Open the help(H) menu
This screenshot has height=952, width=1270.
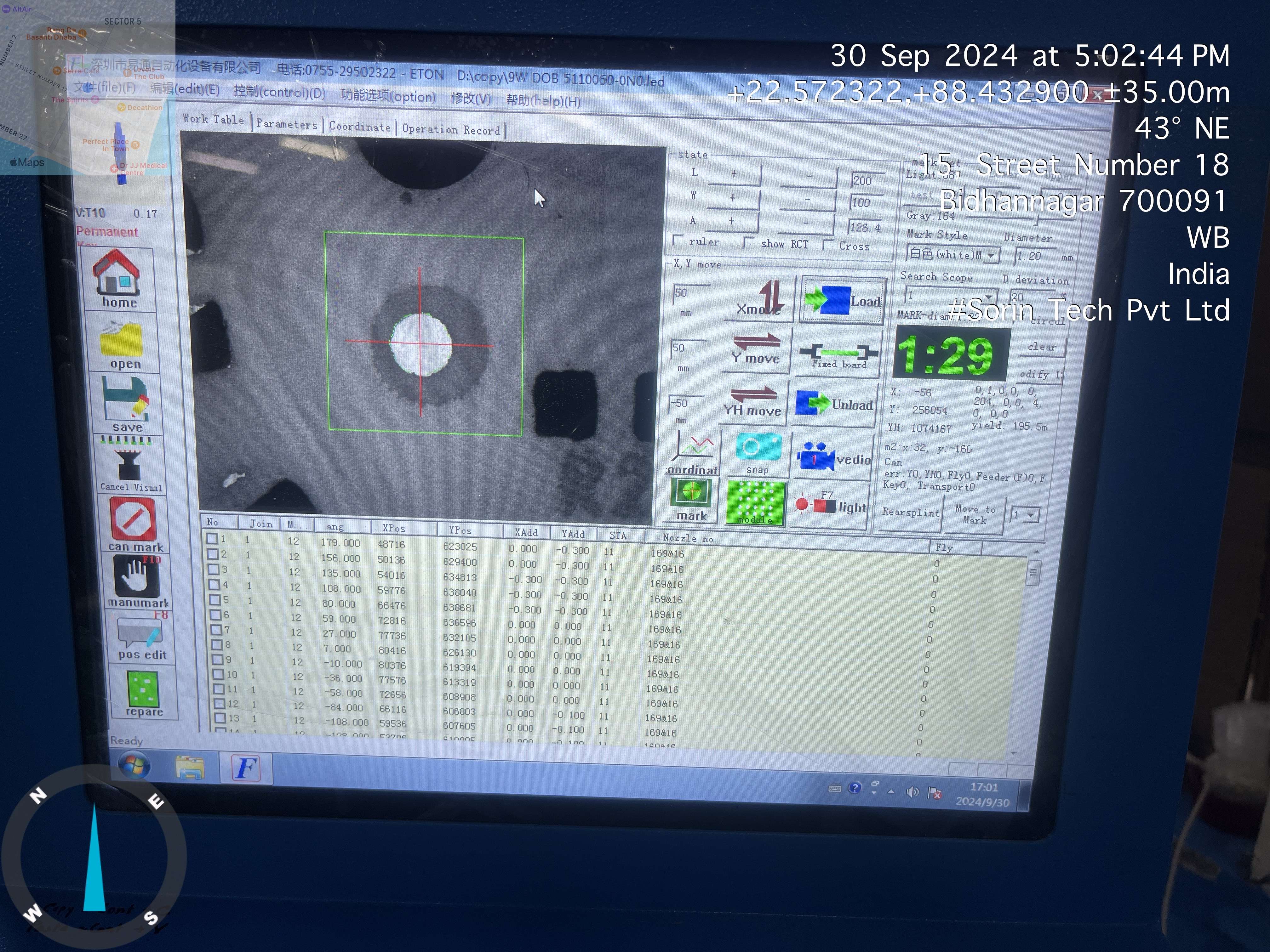coord(543,101)
